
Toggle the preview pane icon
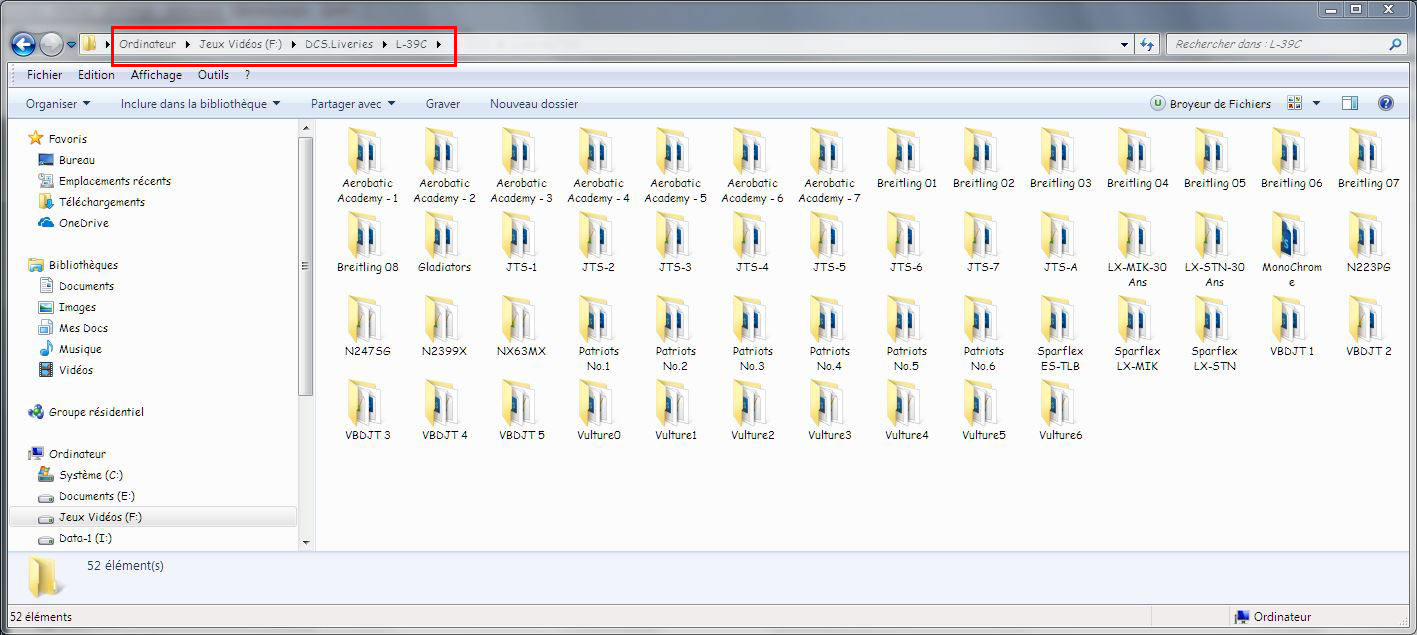(x=1350, y=103)
